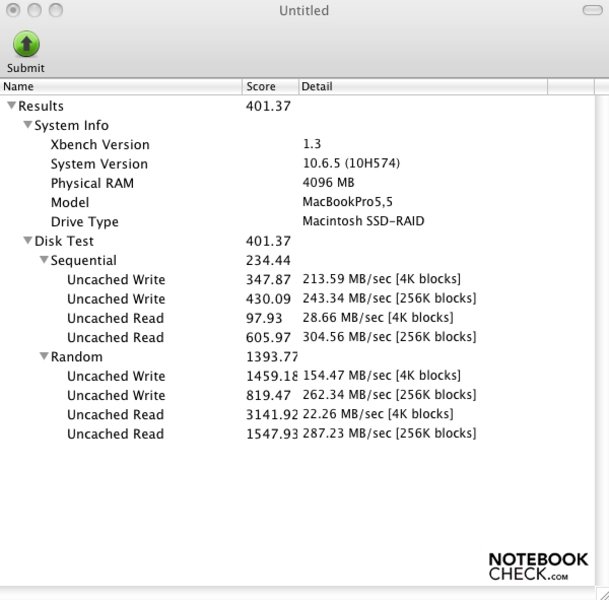Screen dimensions: 609x600
Task: Select Random Uncached Read 22.26 MB/sec row
Action: 297,414
